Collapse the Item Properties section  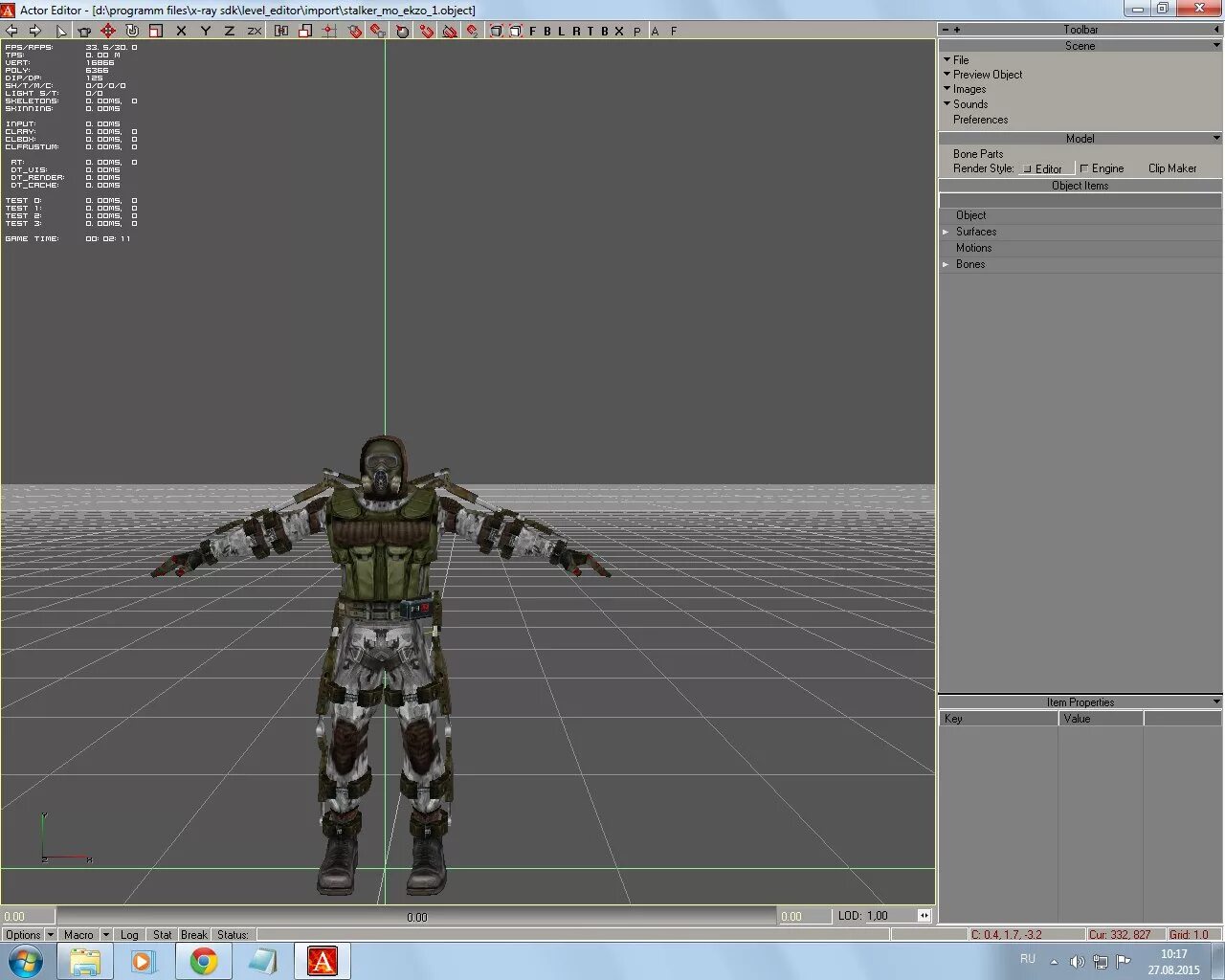pos(1216,702)
